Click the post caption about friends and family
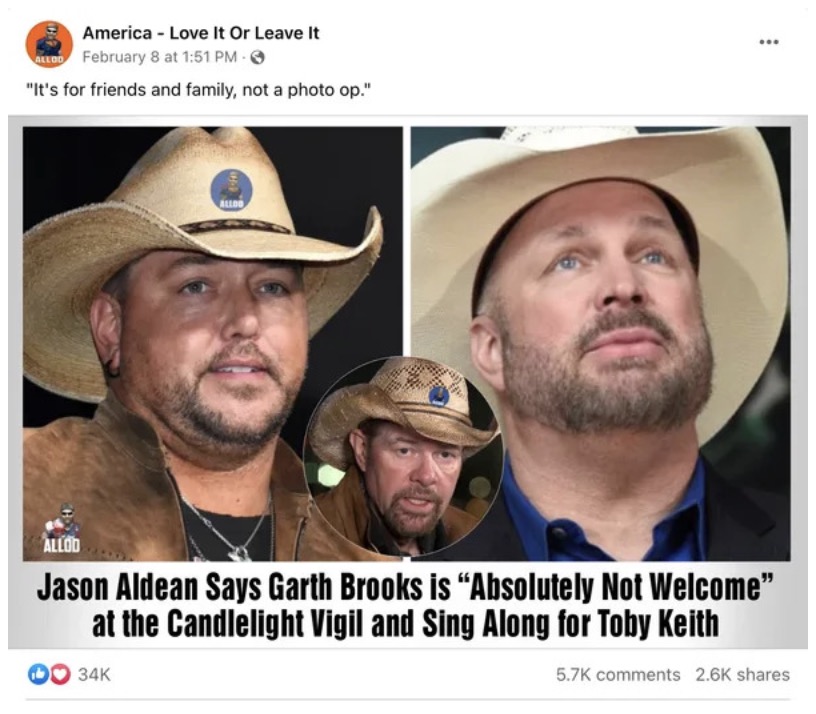Viewport: 816px width, 714px height. click(x=199, y=90)
